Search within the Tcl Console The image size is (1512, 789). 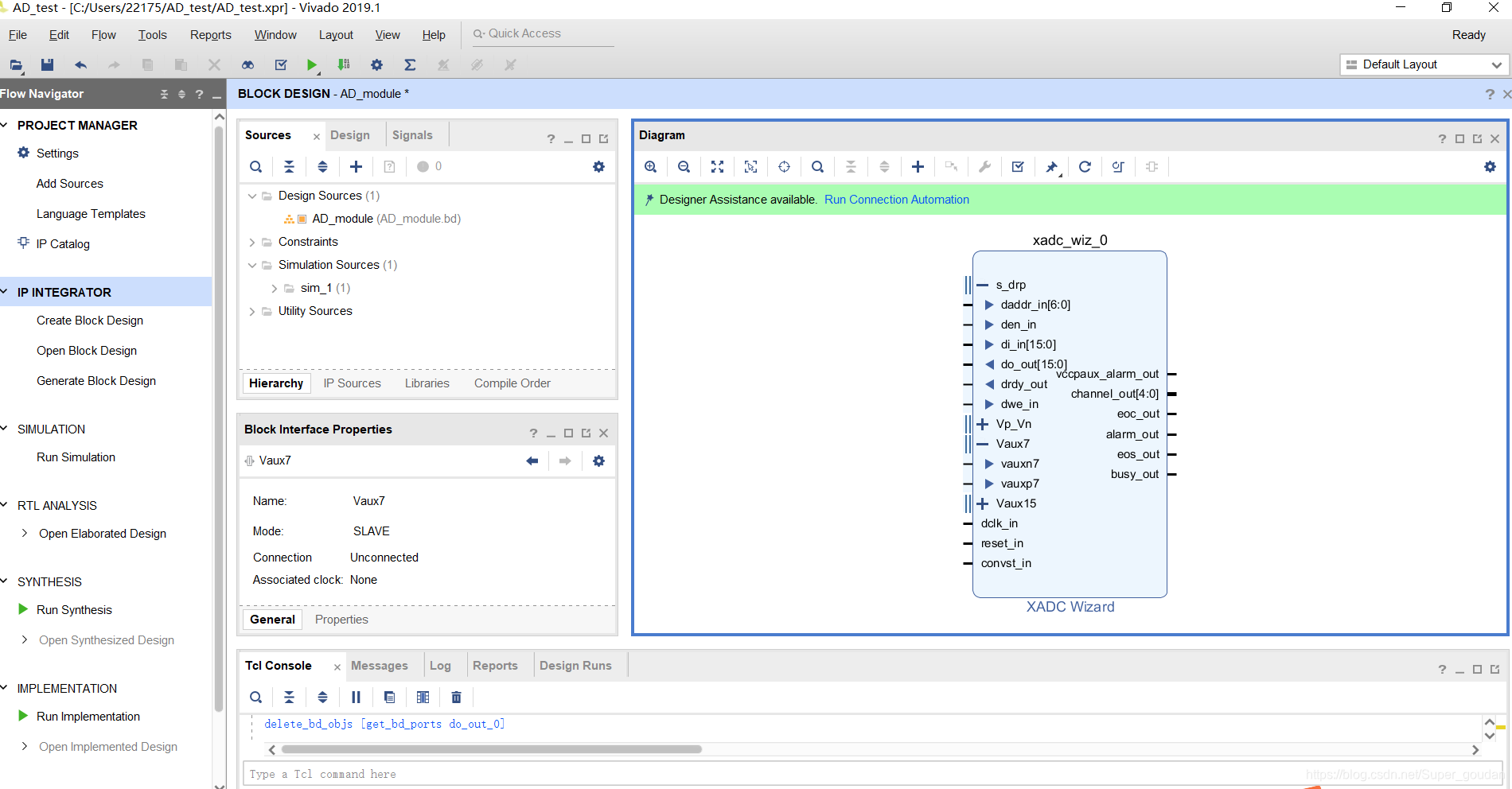255,697
